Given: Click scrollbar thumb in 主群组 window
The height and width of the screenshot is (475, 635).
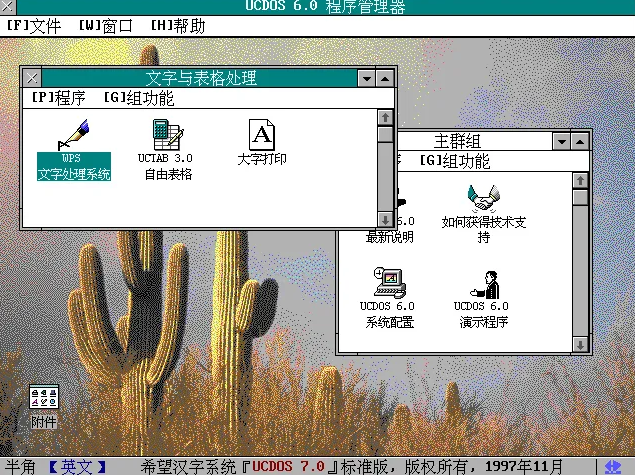Looking at the screenshot, I should [x=580, y=198].
